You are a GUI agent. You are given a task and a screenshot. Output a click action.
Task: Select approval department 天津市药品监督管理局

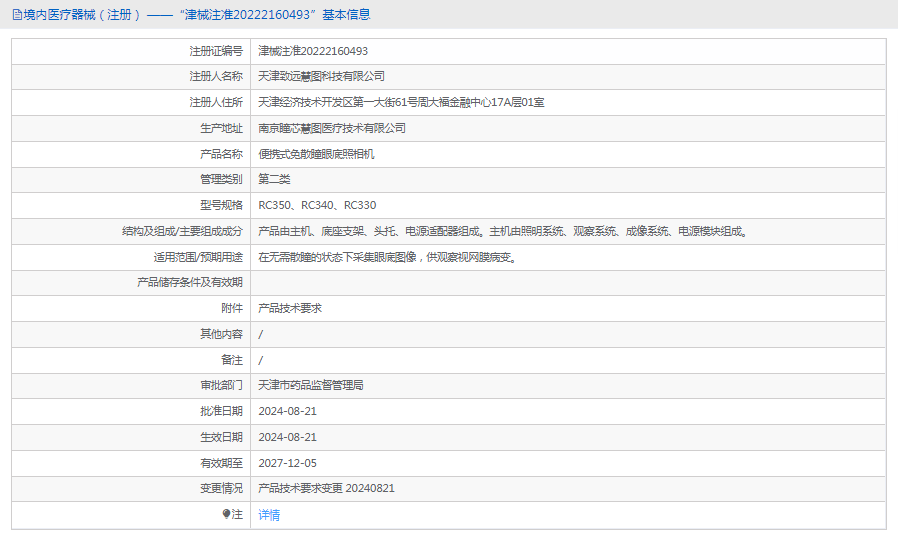point(311,385)
